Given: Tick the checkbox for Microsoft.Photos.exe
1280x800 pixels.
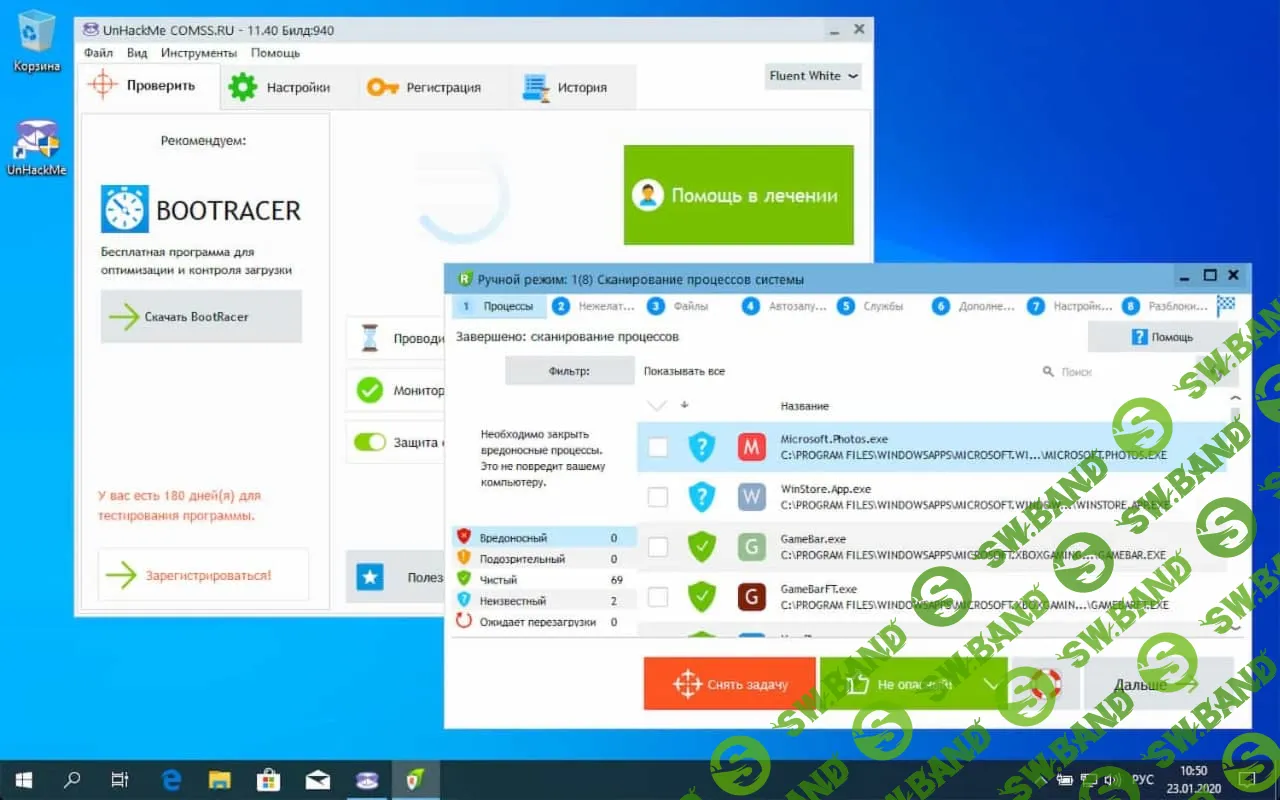Looking at the screenshot, I should point(658,447).
